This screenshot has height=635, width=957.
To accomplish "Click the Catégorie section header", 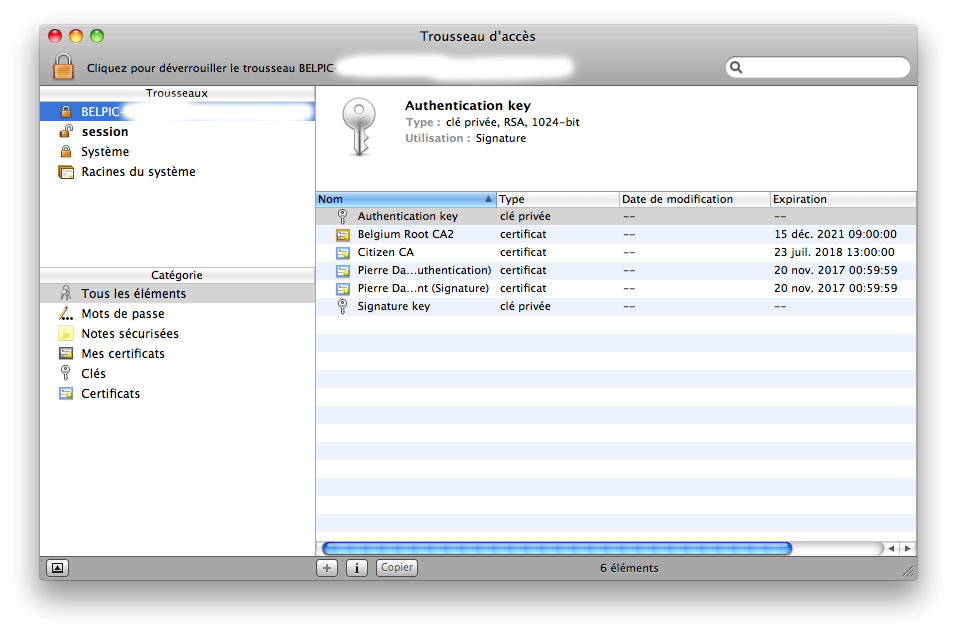I will pos(177,275).
